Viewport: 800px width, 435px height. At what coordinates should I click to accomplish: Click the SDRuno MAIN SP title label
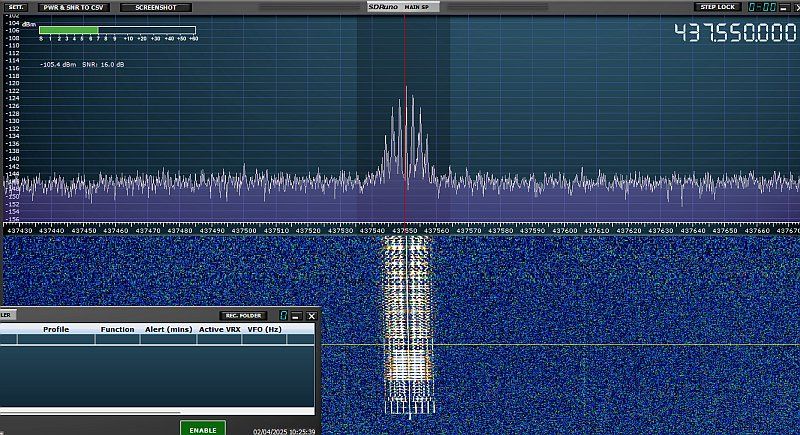403,7
